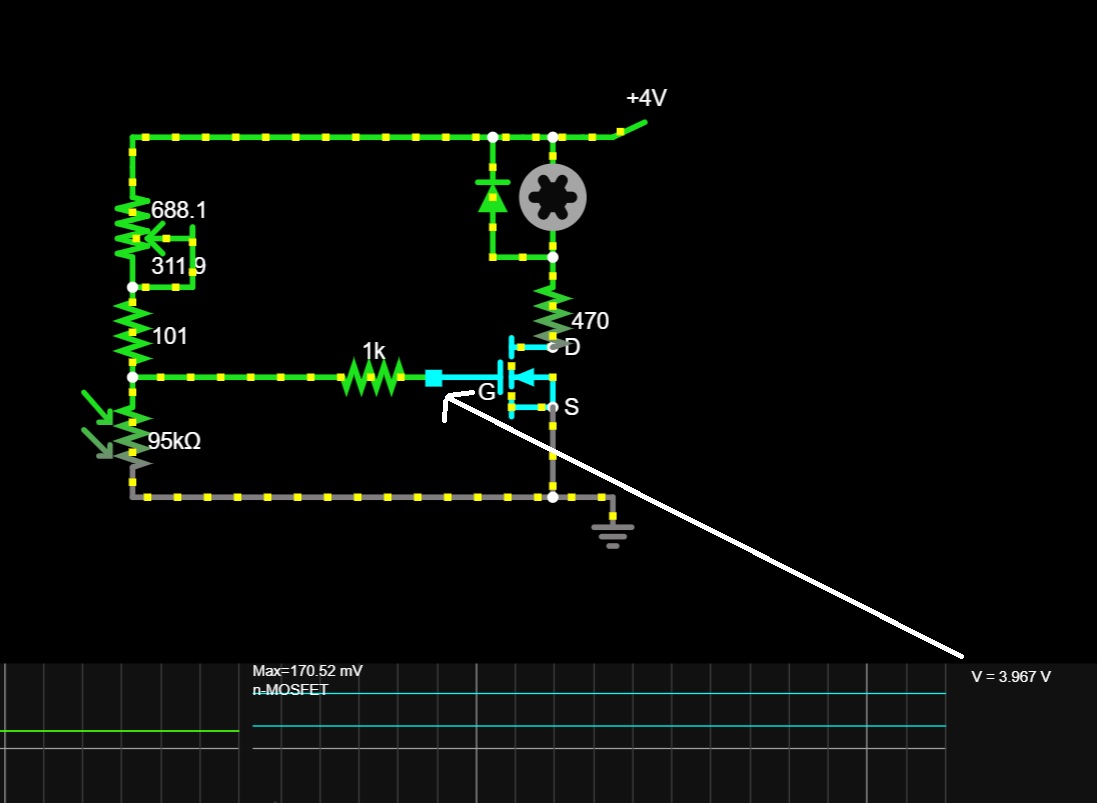Screen dimensions: 1097x803
Task: Click the Max=170.52 mV scope readout
Action: point(308,671)
